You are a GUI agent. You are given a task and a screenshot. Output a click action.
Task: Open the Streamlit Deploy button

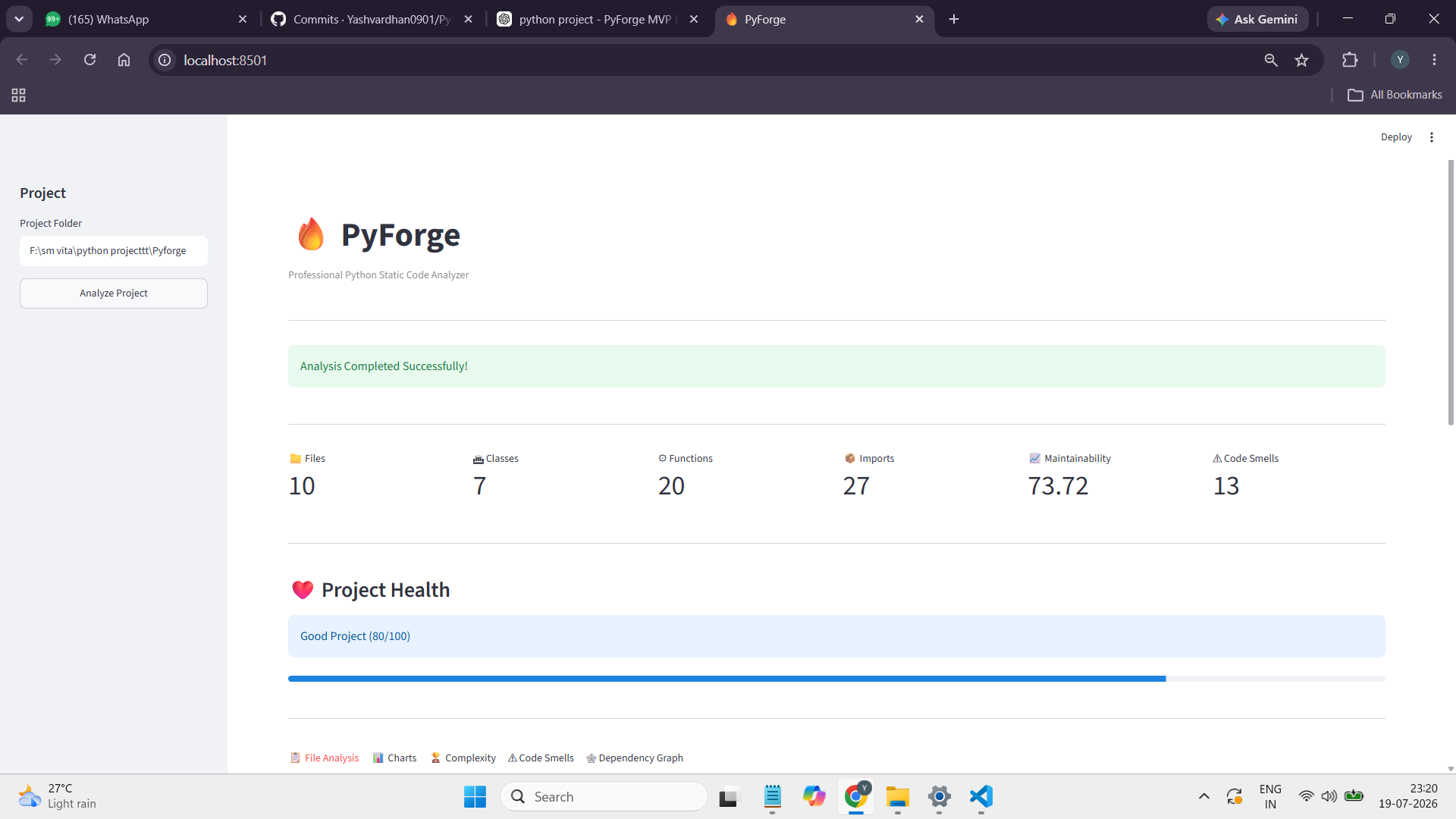tap(1396, 137)
